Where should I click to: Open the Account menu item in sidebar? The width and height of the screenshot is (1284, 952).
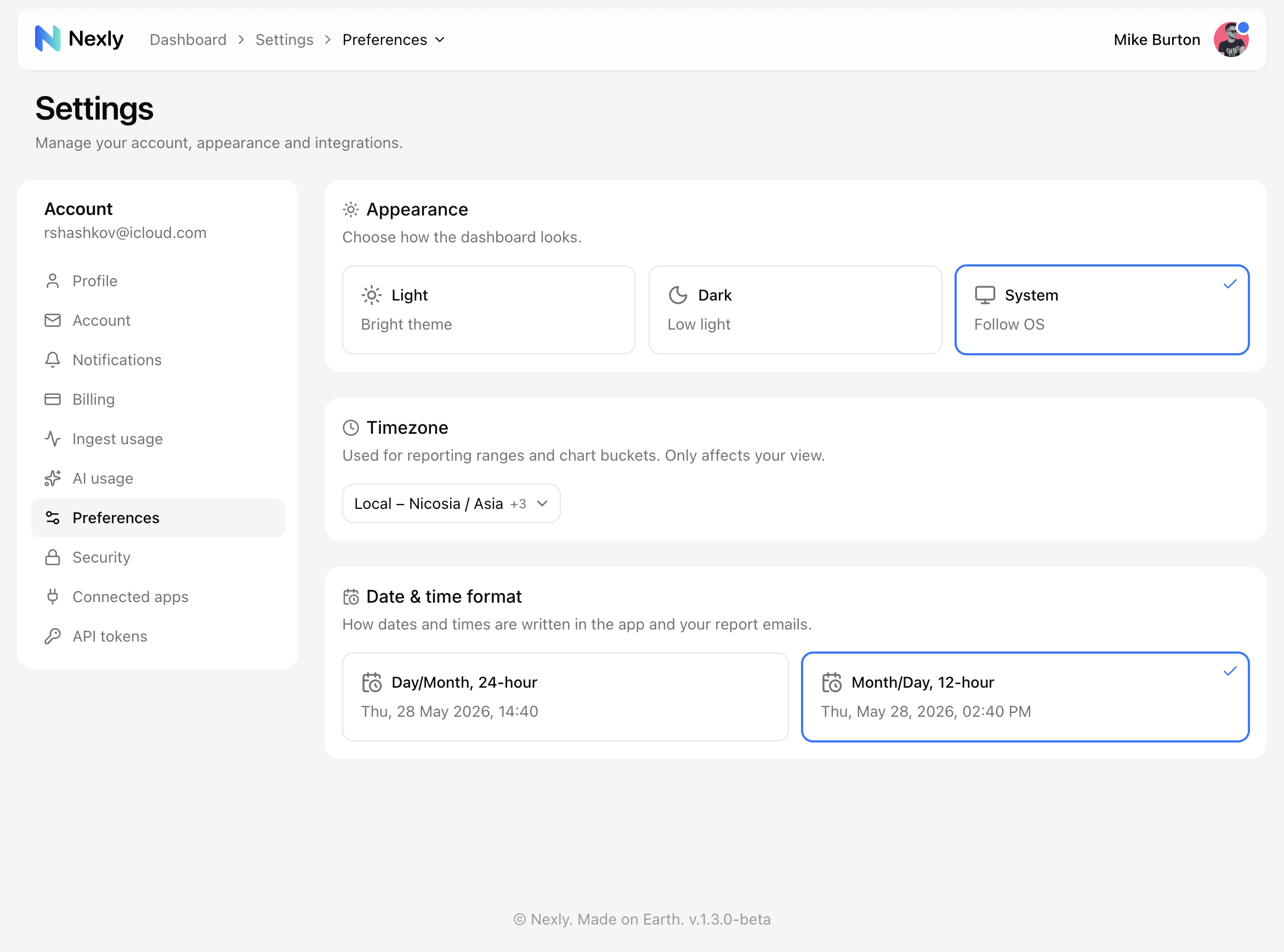click(157, 320)
